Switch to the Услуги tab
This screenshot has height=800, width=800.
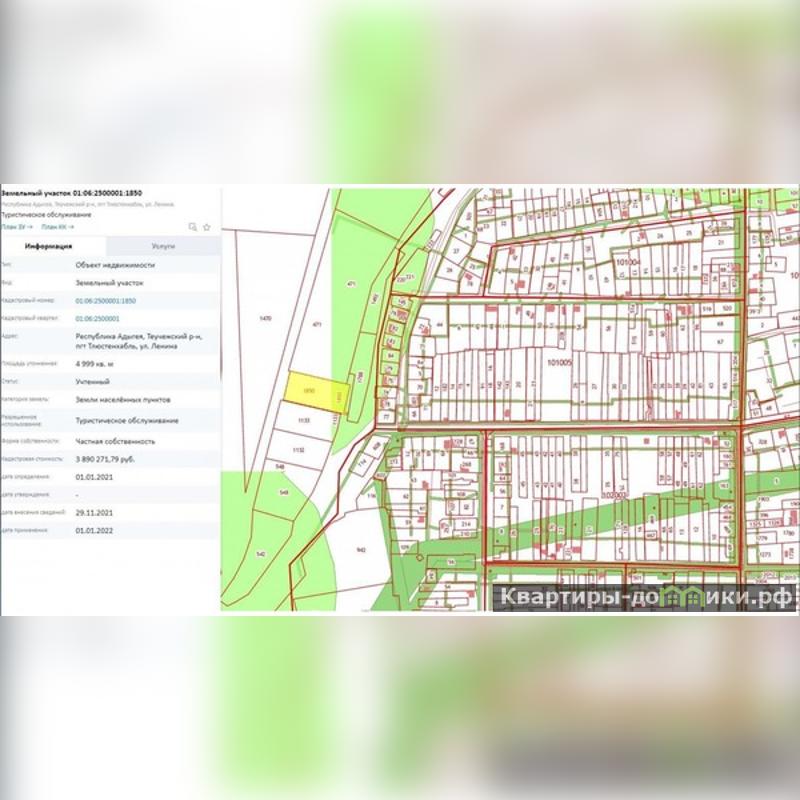(x=163, y=246)
